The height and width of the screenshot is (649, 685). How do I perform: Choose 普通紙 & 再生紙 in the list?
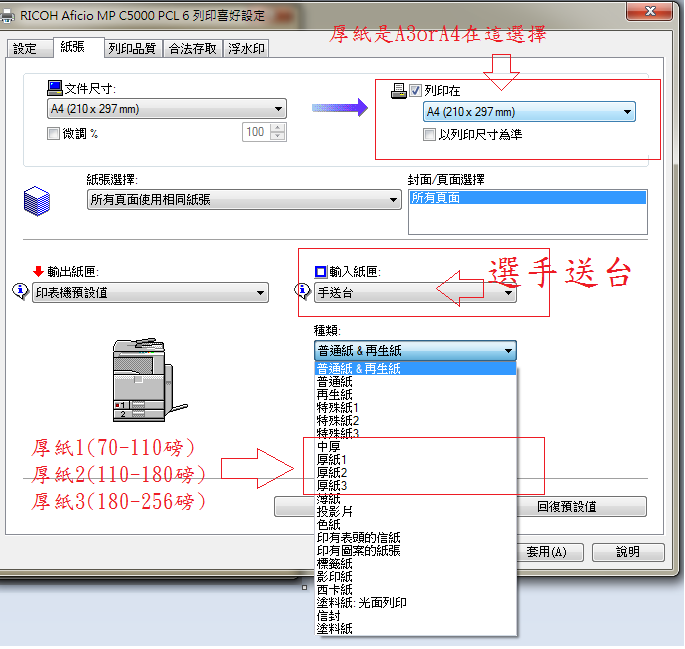415,369
